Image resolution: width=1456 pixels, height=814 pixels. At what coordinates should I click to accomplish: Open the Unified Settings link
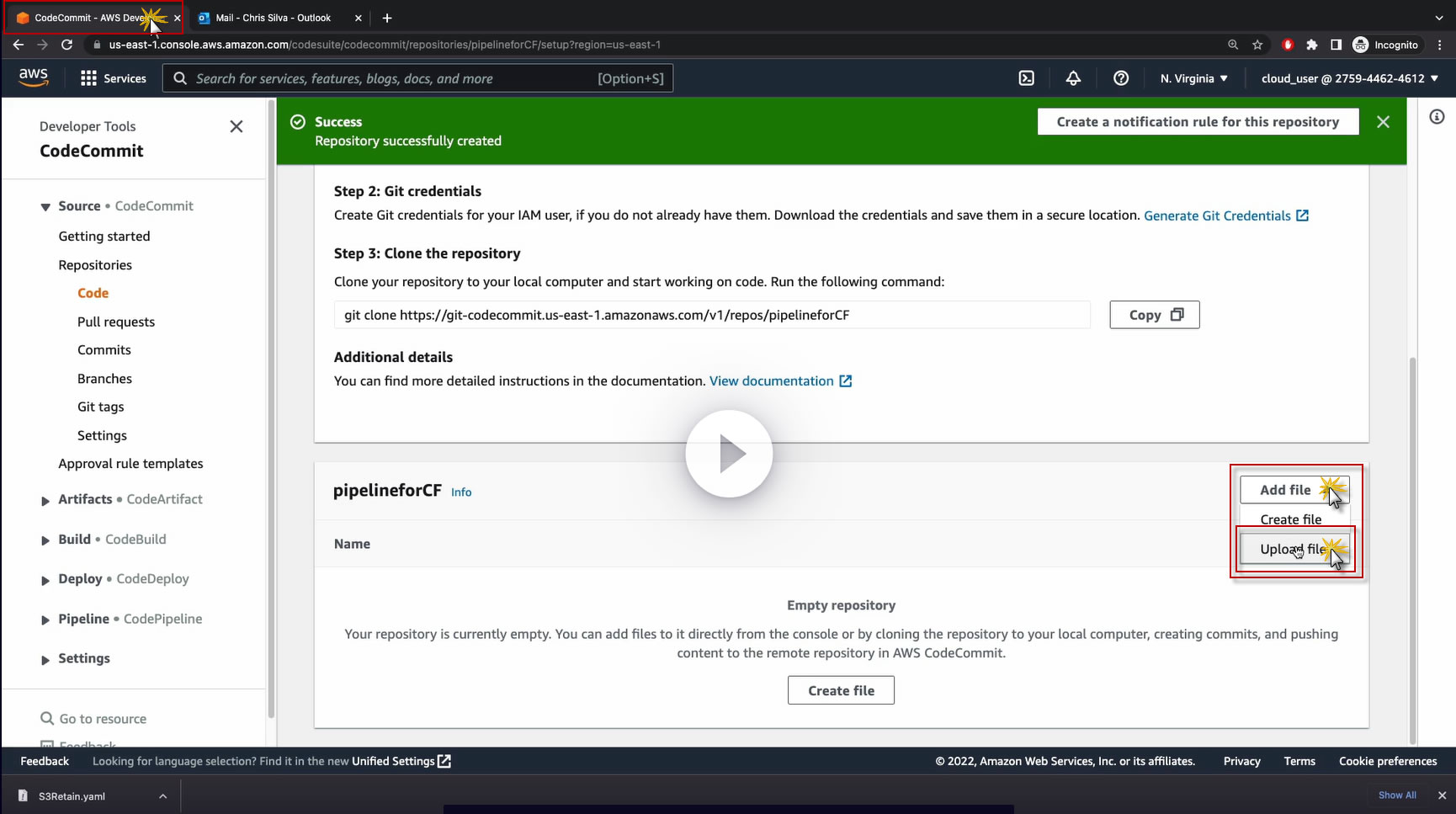coord(401,761)
